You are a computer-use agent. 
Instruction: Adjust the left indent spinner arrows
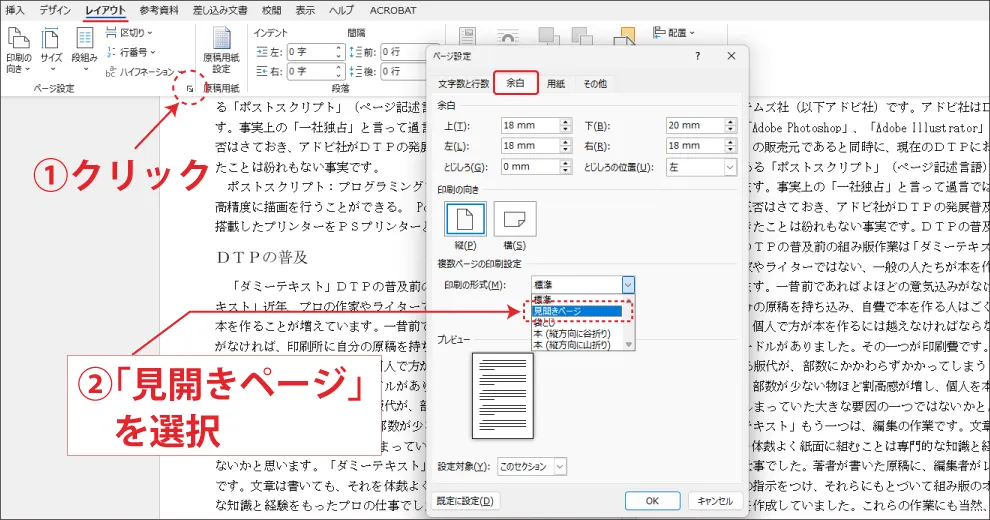click(x=339, y=52)
